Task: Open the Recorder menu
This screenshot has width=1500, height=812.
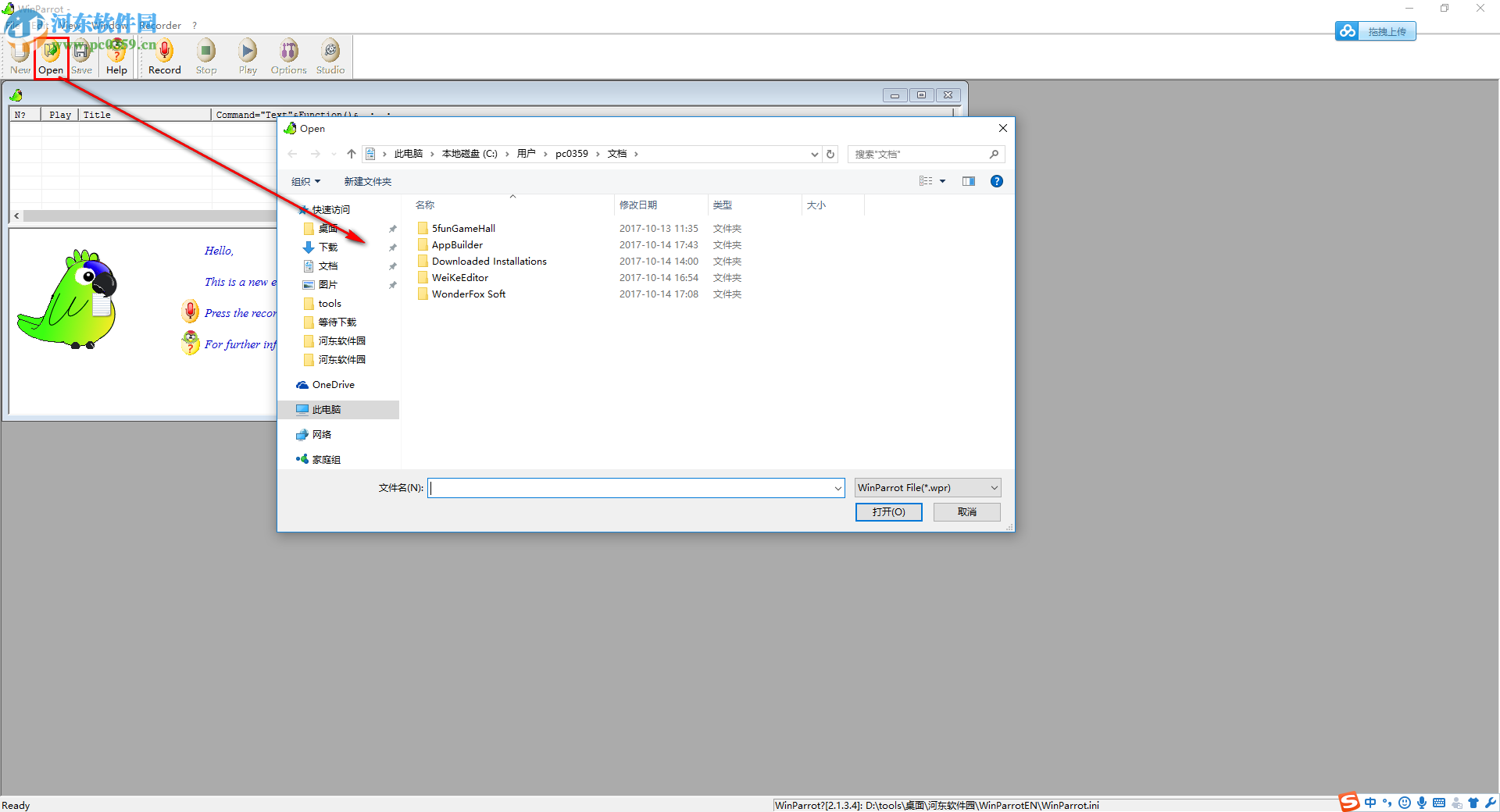Action: pos(160,25)
